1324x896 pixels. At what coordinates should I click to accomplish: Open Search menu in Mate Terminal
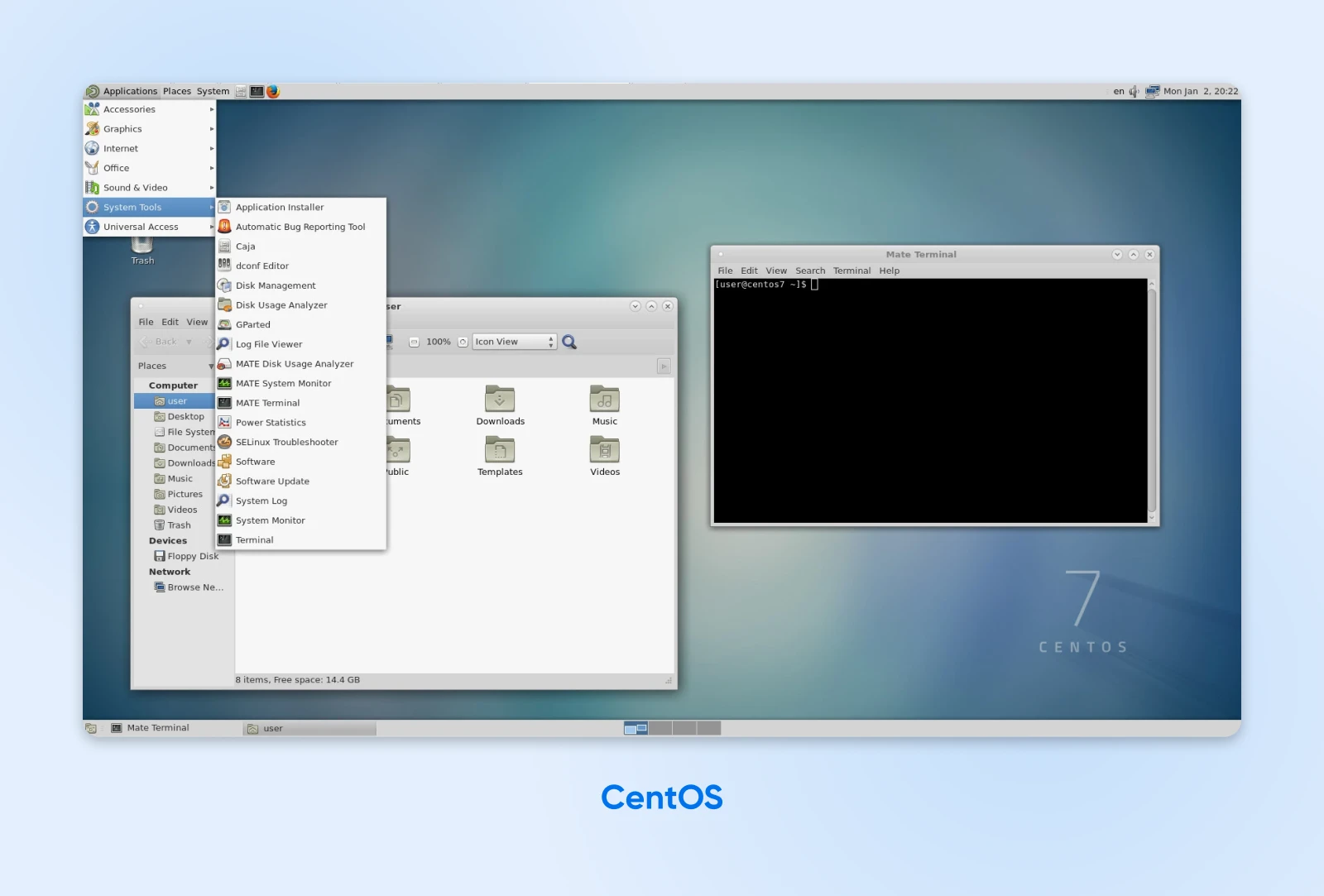tap(810, 271)
